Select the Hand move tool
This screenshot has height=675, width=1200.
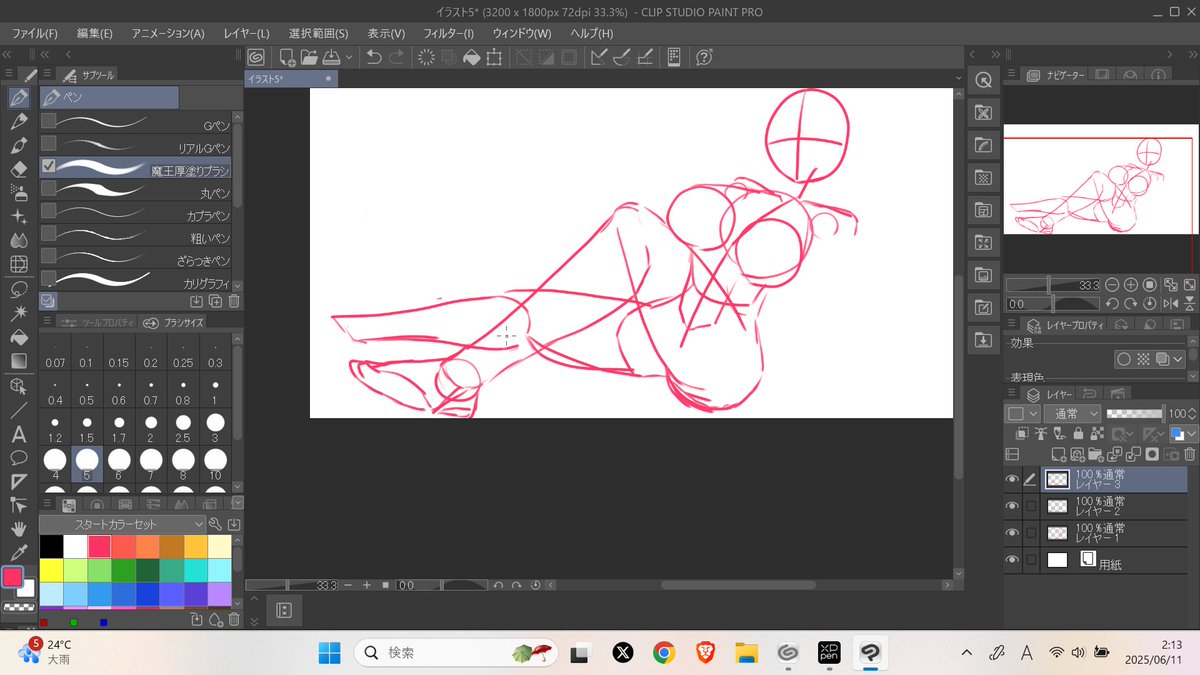point(18,528)
